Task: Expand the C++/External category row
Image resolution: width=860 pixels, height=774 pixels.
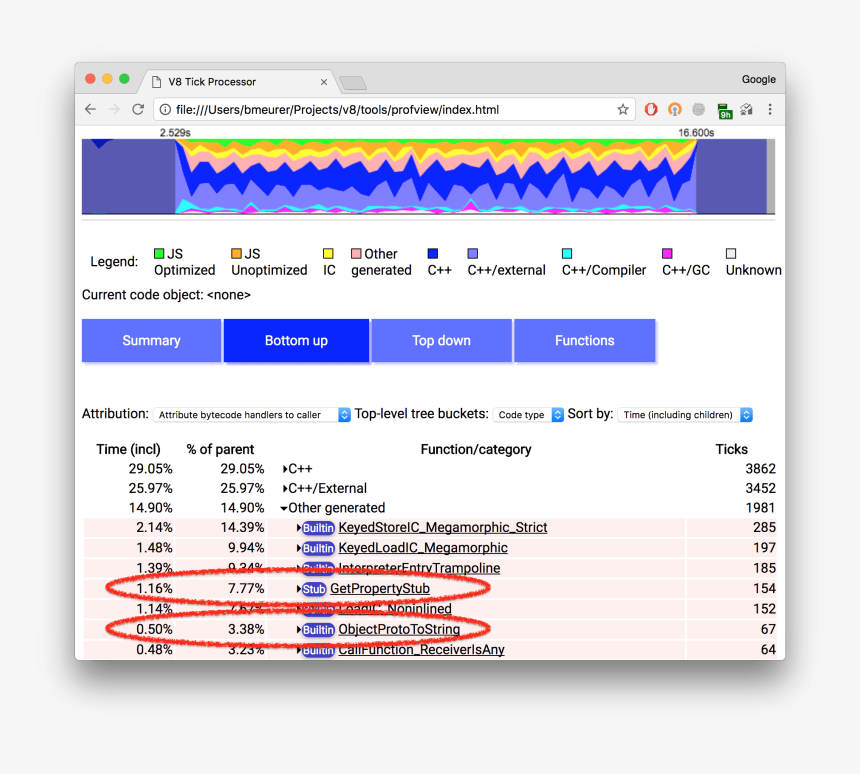Action: click(285, 488)
